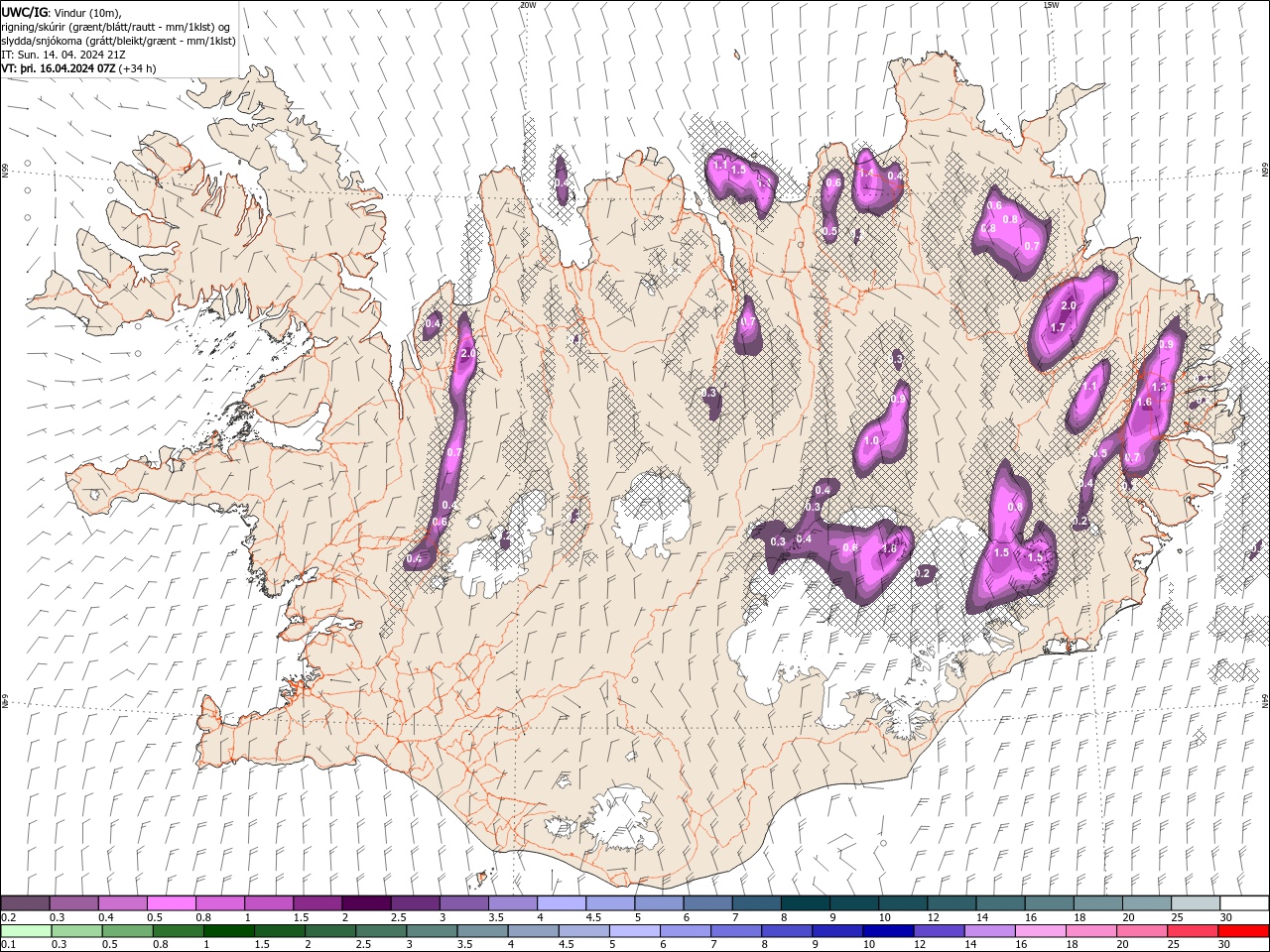
Task: Click the 'VT: þri. 16.04.2024 07Z (+34 h)' line
Action: point(79,68)
